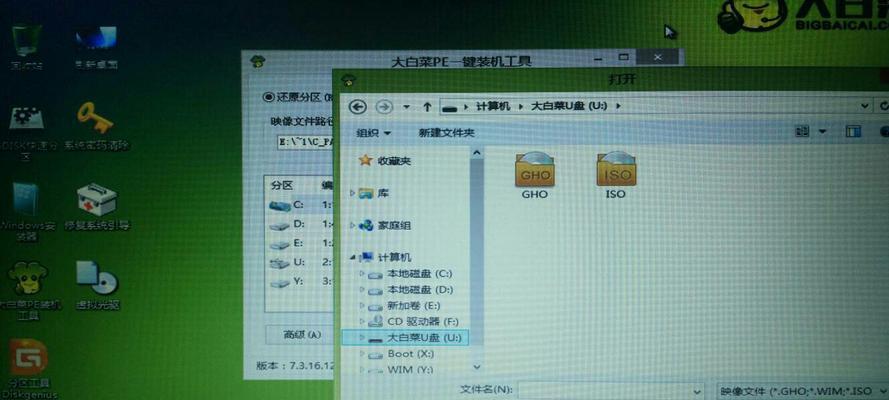The width and height of the screenshot is (889, 400).
Task: Open the Dabaicai PE install tool desktop icon
Action: click(27, 283)
